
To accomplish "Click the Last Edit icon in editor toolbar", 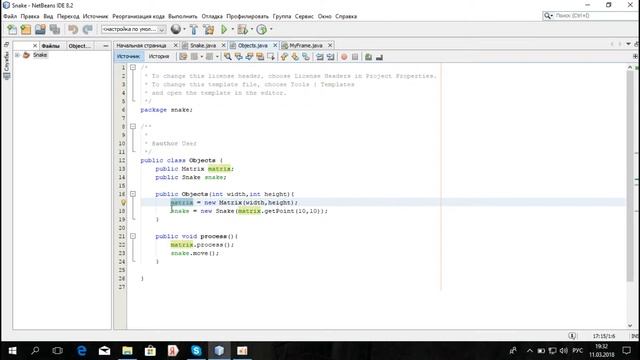I will pos(183,57).
